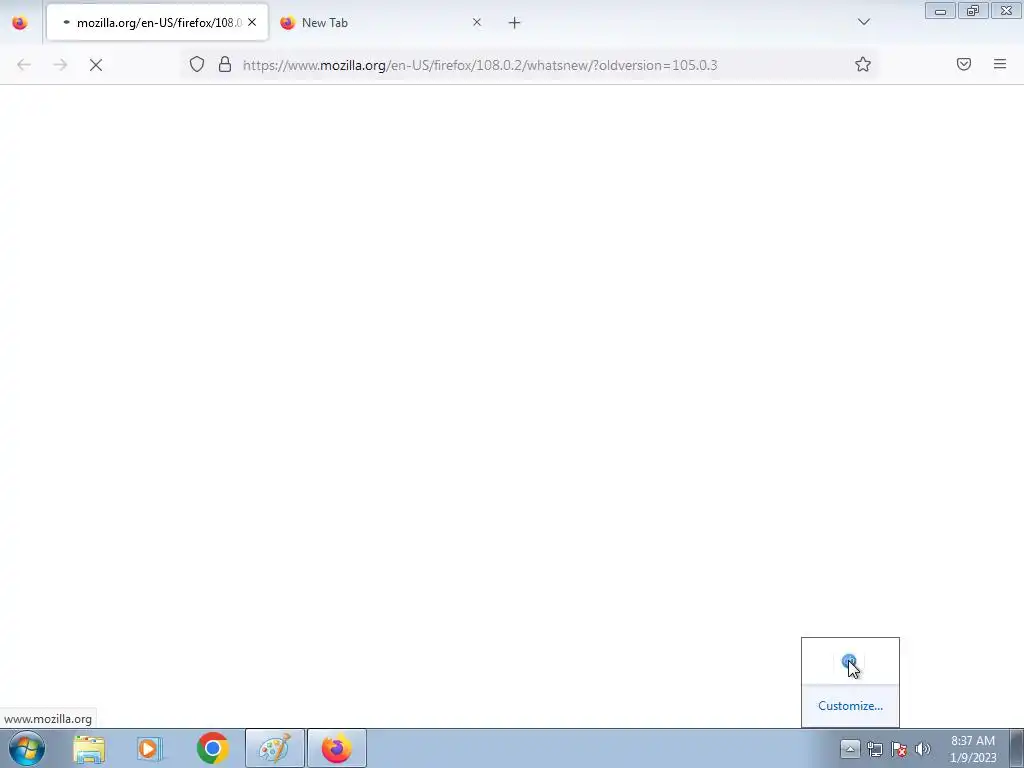Image resolution: width=1024 pixels, height=768 pixels.
Task: Switch to Paint in taskbar
Action: point(275,748)
